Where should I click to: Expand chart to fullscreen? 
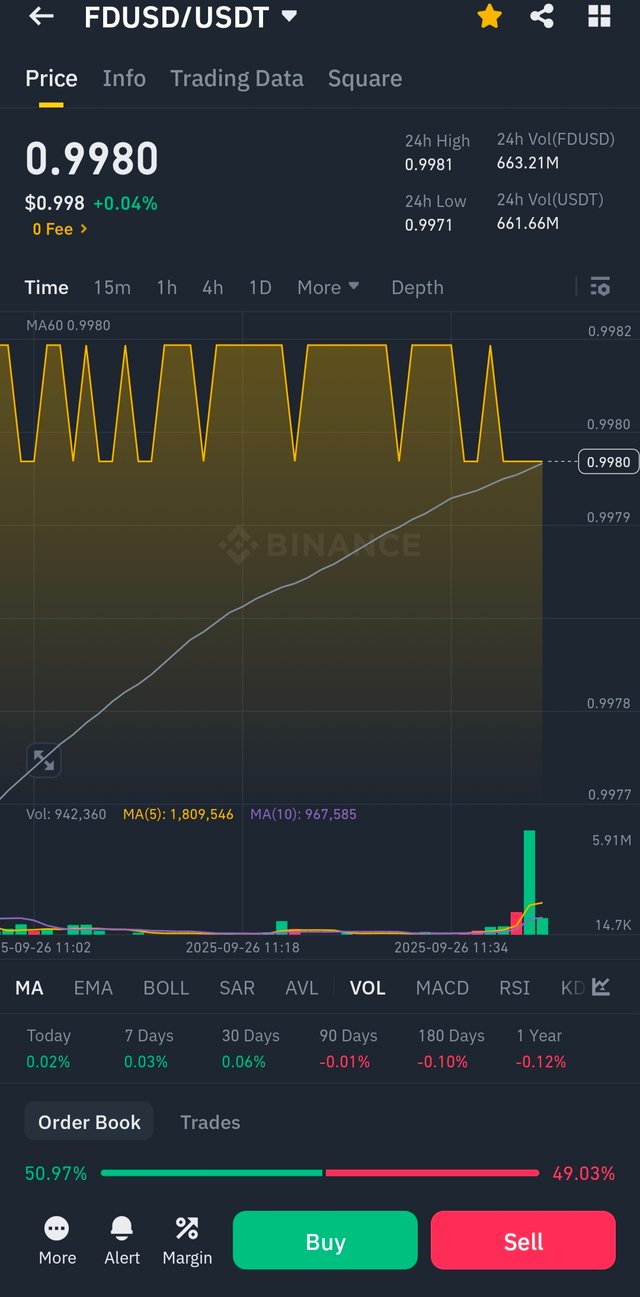(43, 761)
